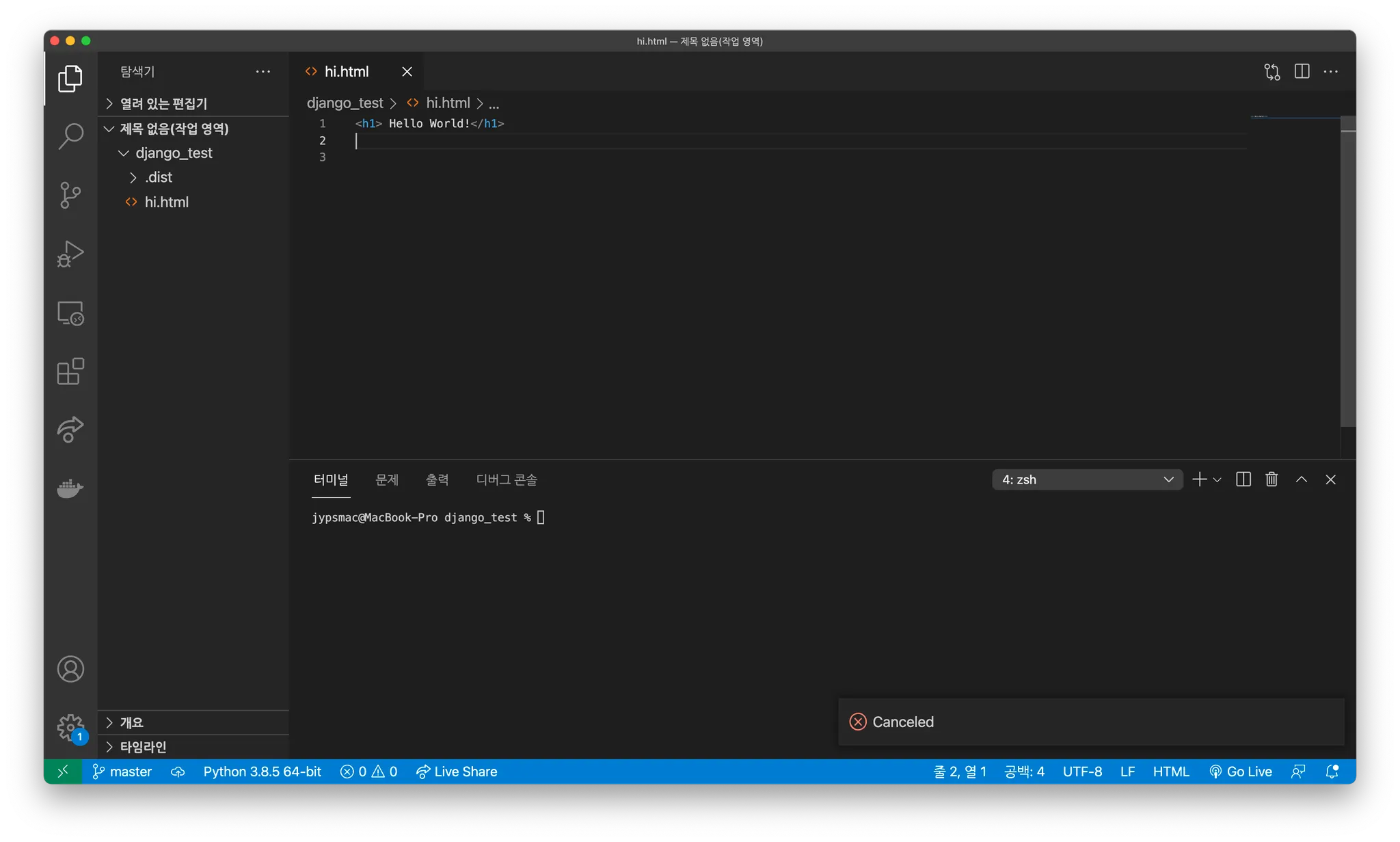
Task: Open hi.html in the explorer tree
Action: [166, 202]
